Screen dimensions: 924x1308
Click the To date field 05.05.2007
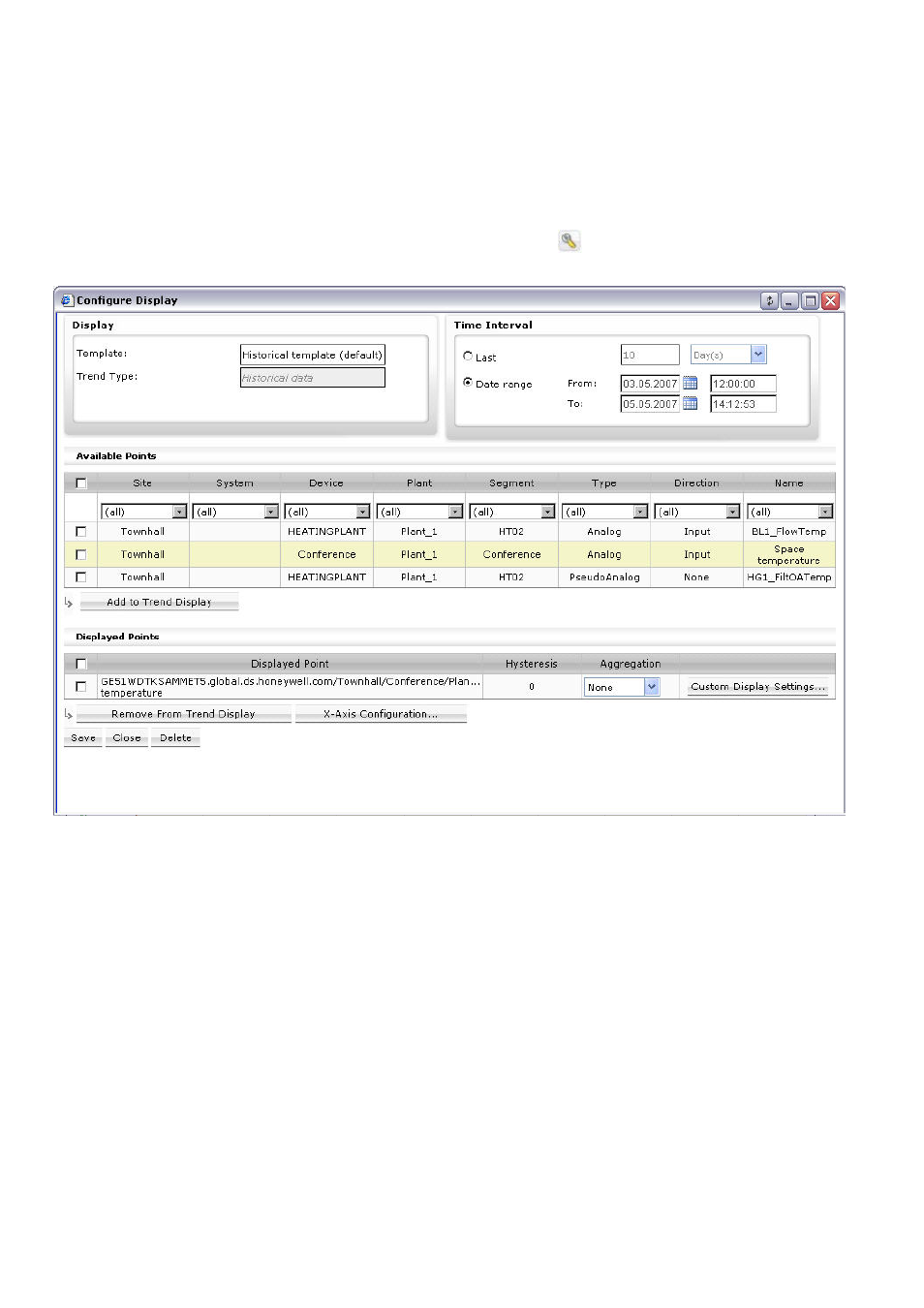[x=650, y=404]
